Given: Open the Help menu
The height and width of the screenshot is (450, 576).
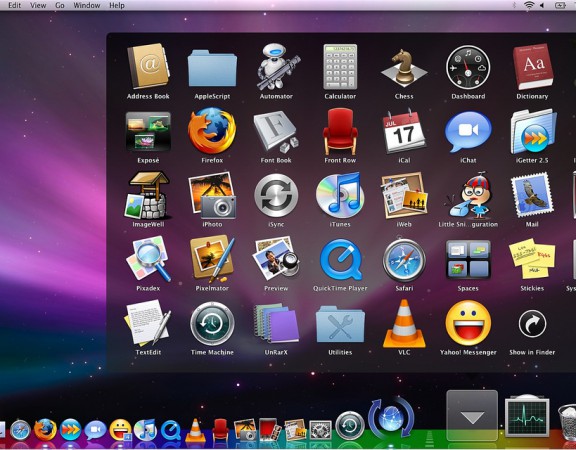Looking at the screenshot, I should [x=117, y=5].
